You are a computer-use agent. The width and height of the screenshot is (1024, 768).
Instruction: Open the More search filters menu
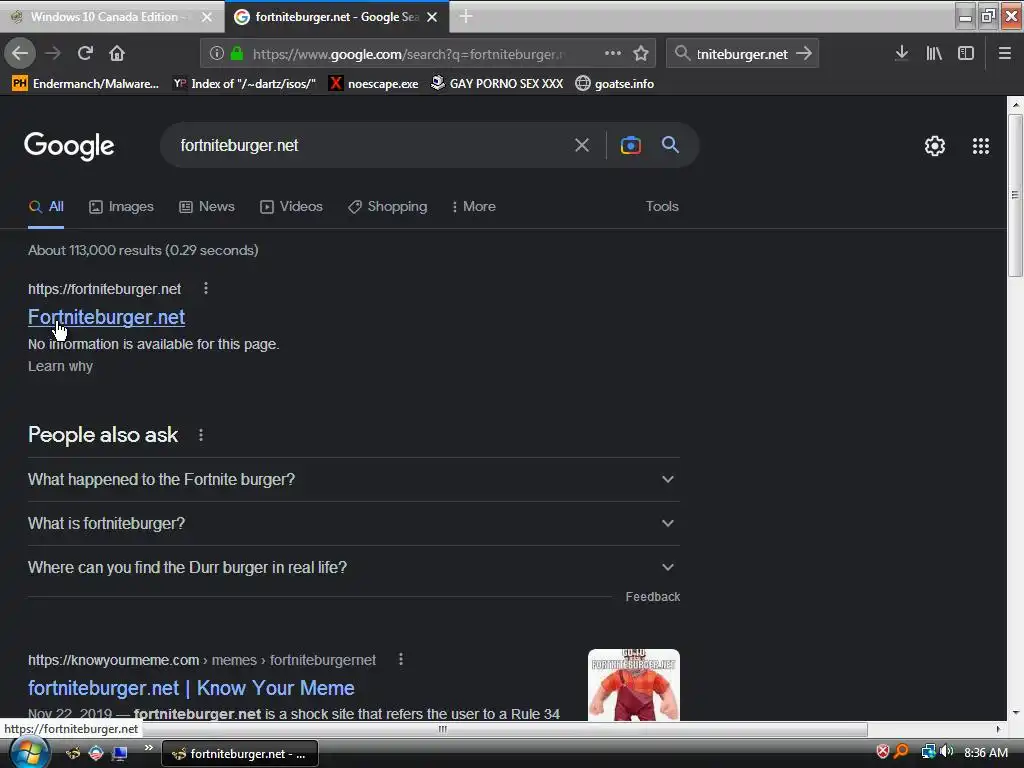tap(473, 206)
